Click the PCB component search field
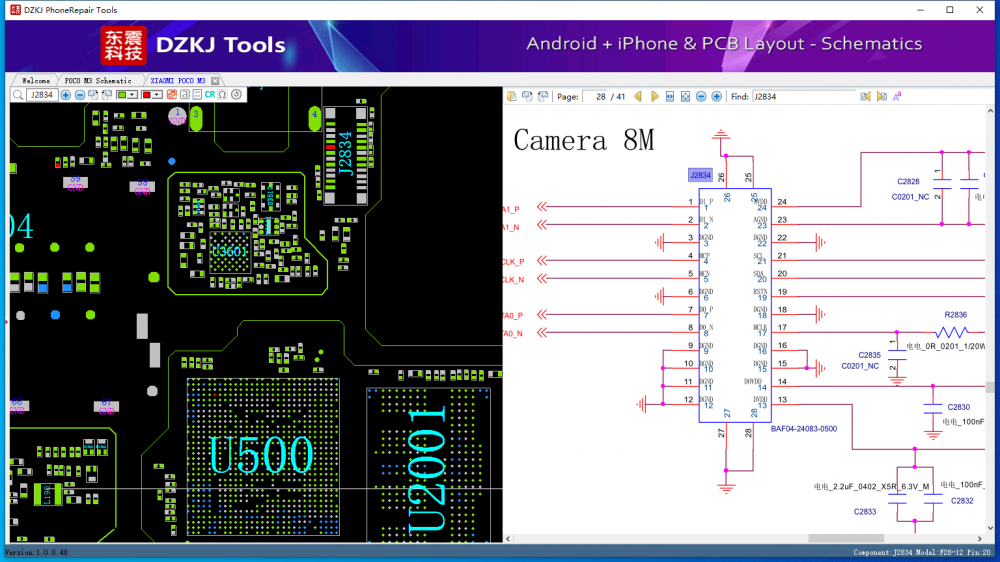The width and height of the screenshot is (1000, 562). (42, 95)
